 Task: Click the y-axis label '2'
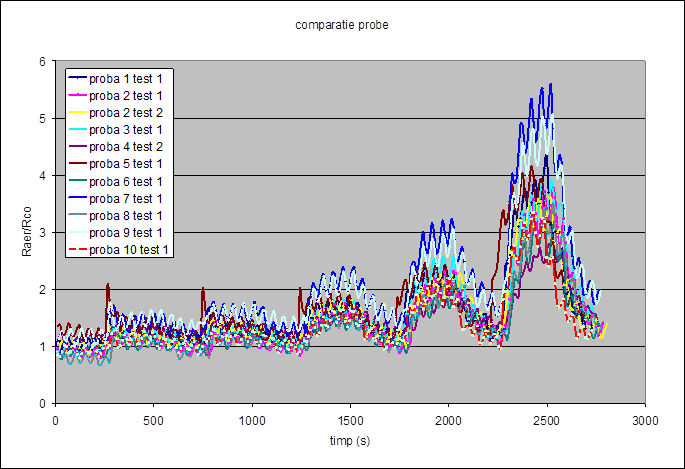pyautogui.click(x=42, y=290)
